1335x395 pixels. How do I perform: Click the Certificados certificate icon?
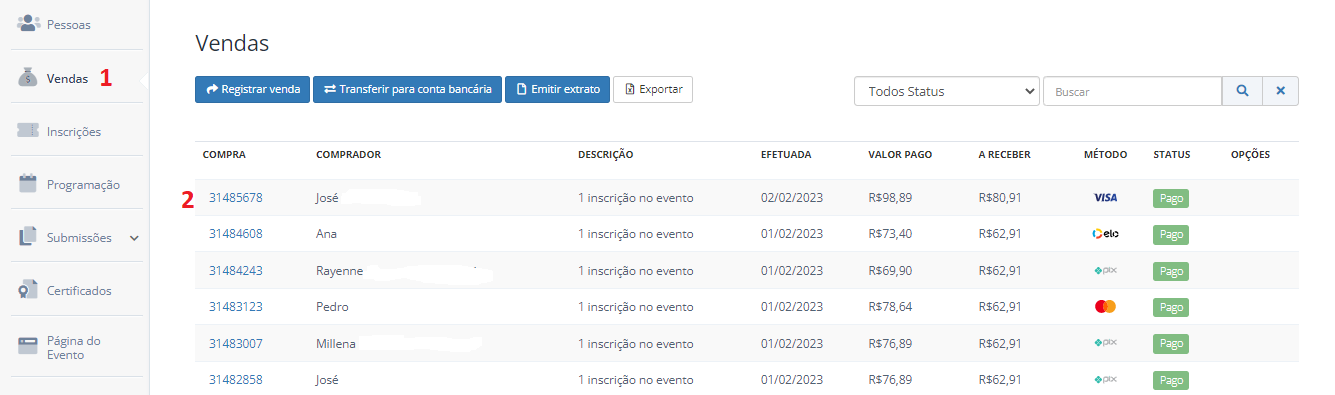coord(28,290)
